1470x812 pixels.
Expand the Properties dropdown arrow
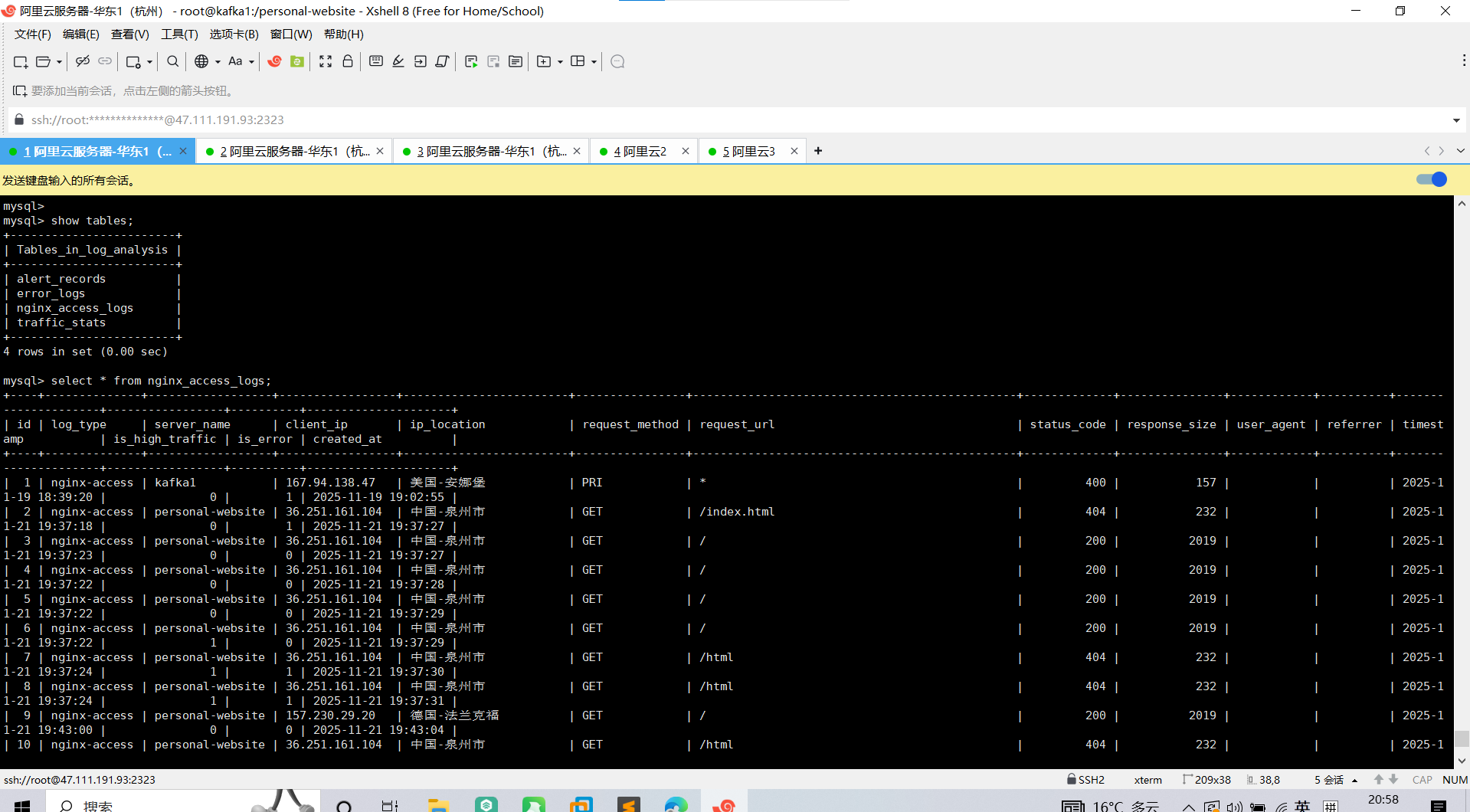(149, 62)
